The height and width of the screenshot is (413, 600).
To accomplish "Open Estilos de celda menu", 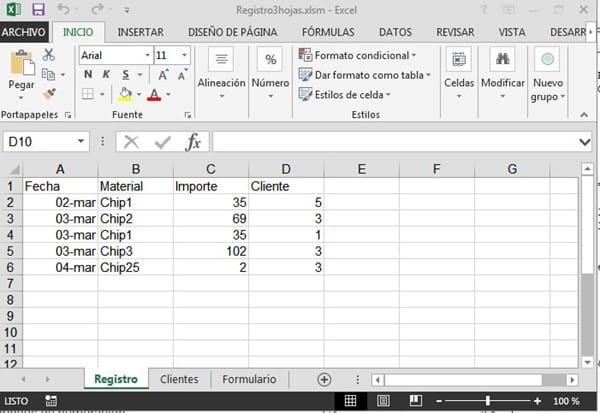I will [344, 95].
